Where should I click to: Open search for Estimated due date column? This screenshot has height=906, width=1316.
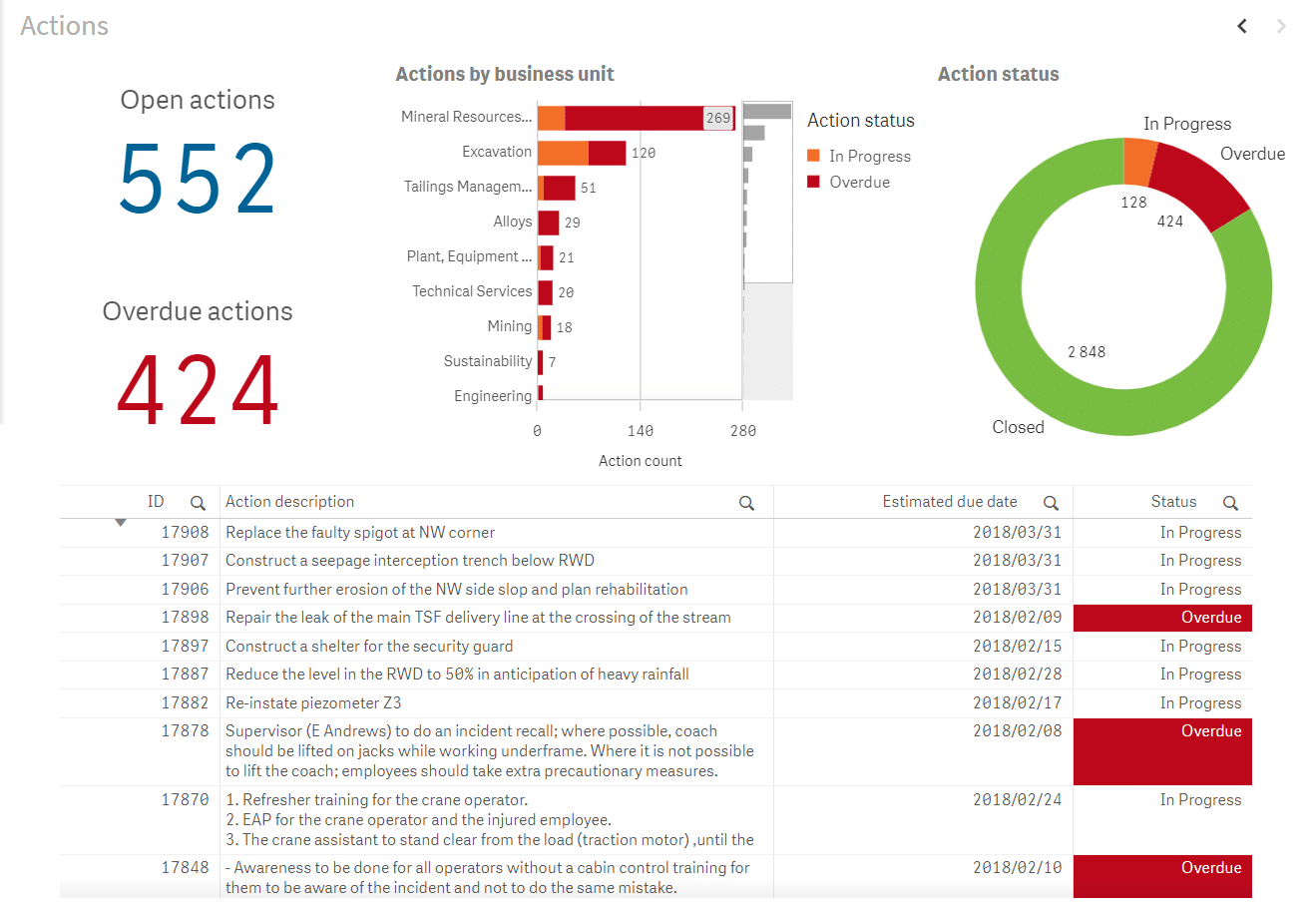[1051, 502]
